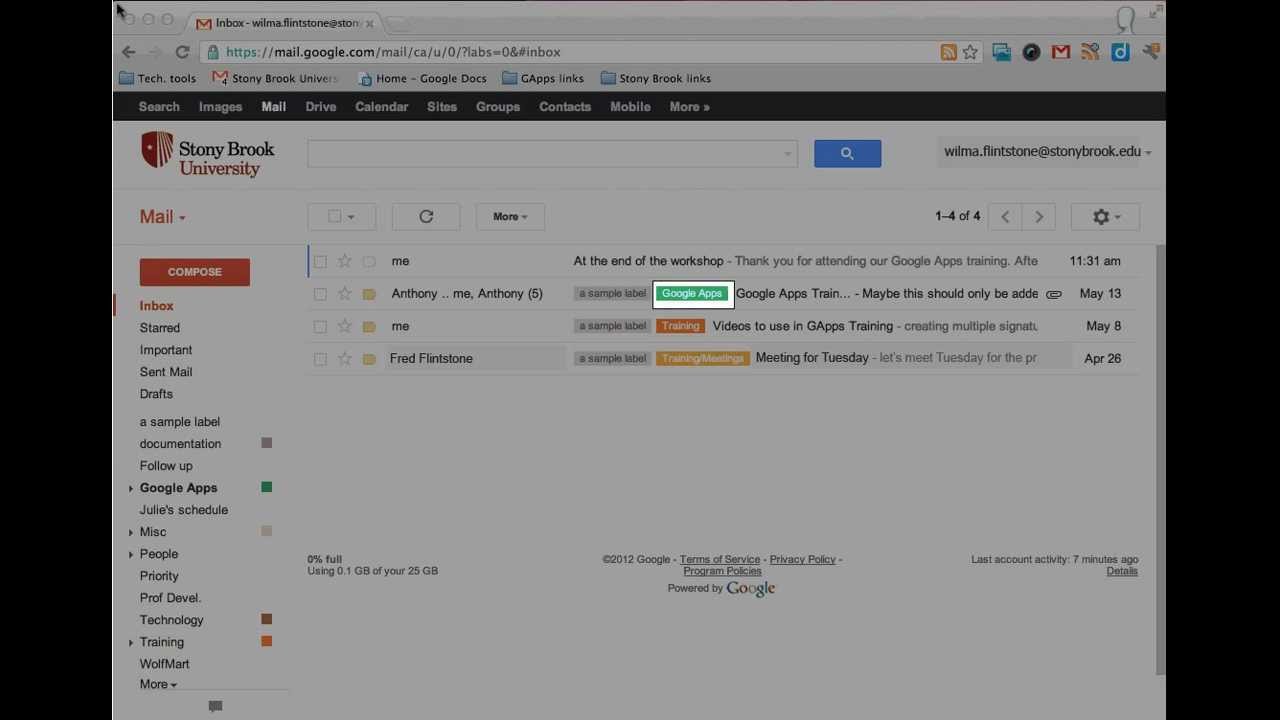Toggle importance marker on 'Videos to use' email
The width and height of the screenshot is (1280, 720).
(369, 326)
